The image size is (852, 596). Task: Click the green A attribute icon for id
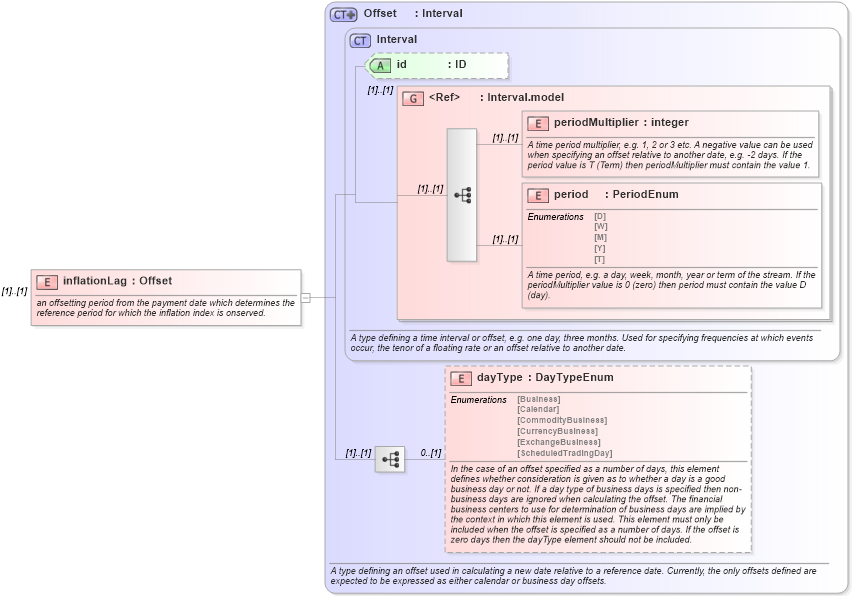click(380, 66)
